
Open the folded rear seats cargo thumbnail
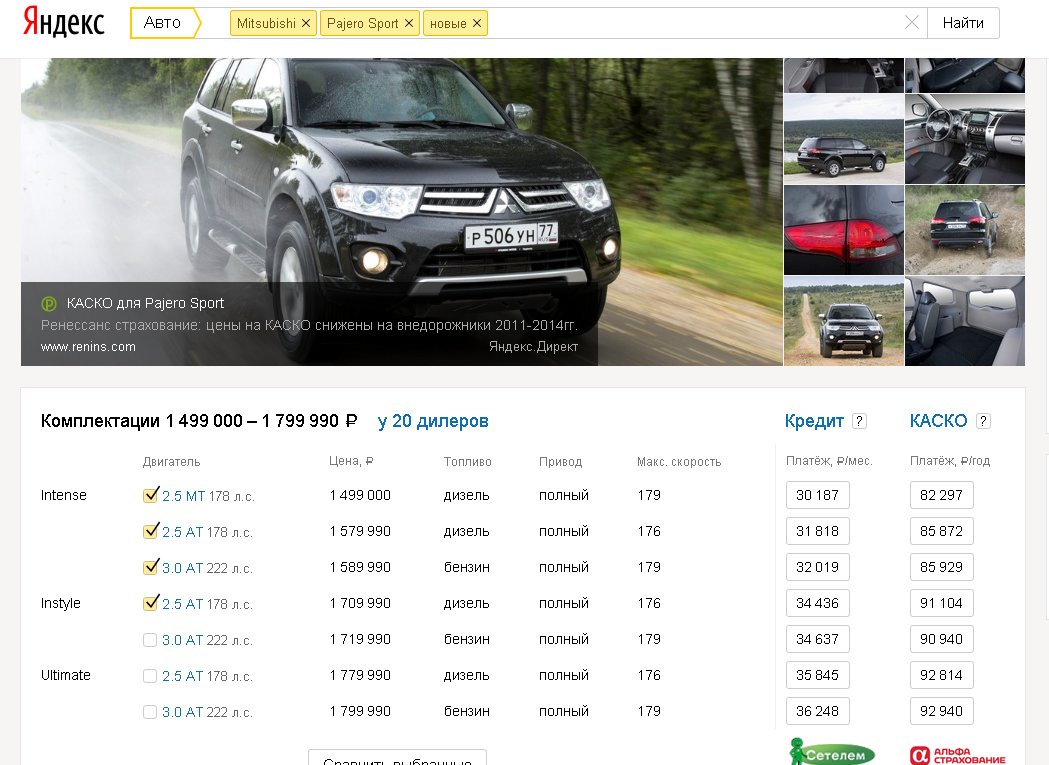point(965,321)
